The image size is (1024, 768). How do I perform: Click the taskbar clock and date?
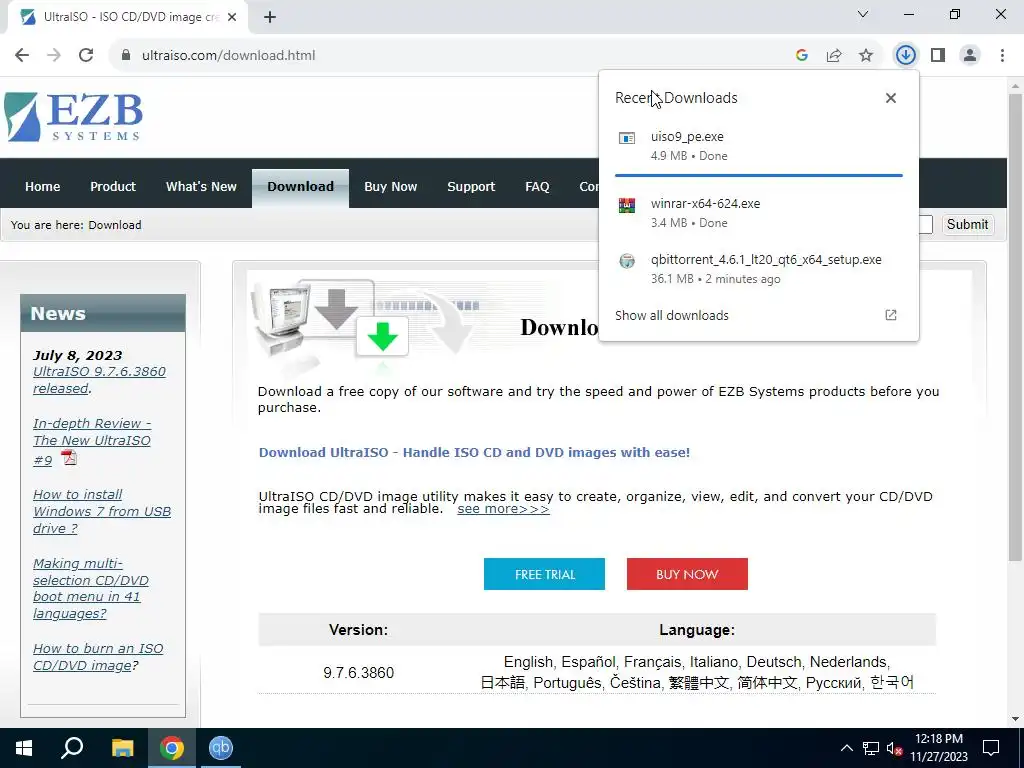(938, 748)
